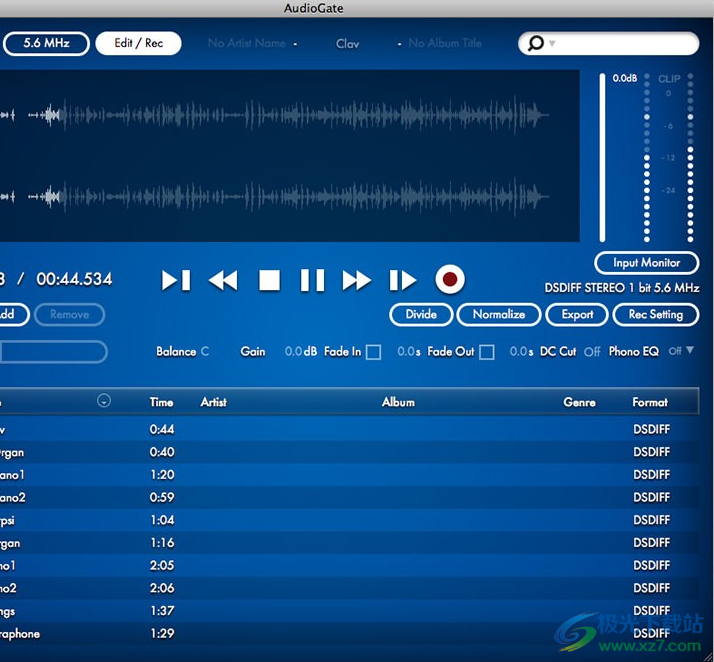Select the track with time 1:20
This screenshot has width=714, height=662.
[349, 475]
